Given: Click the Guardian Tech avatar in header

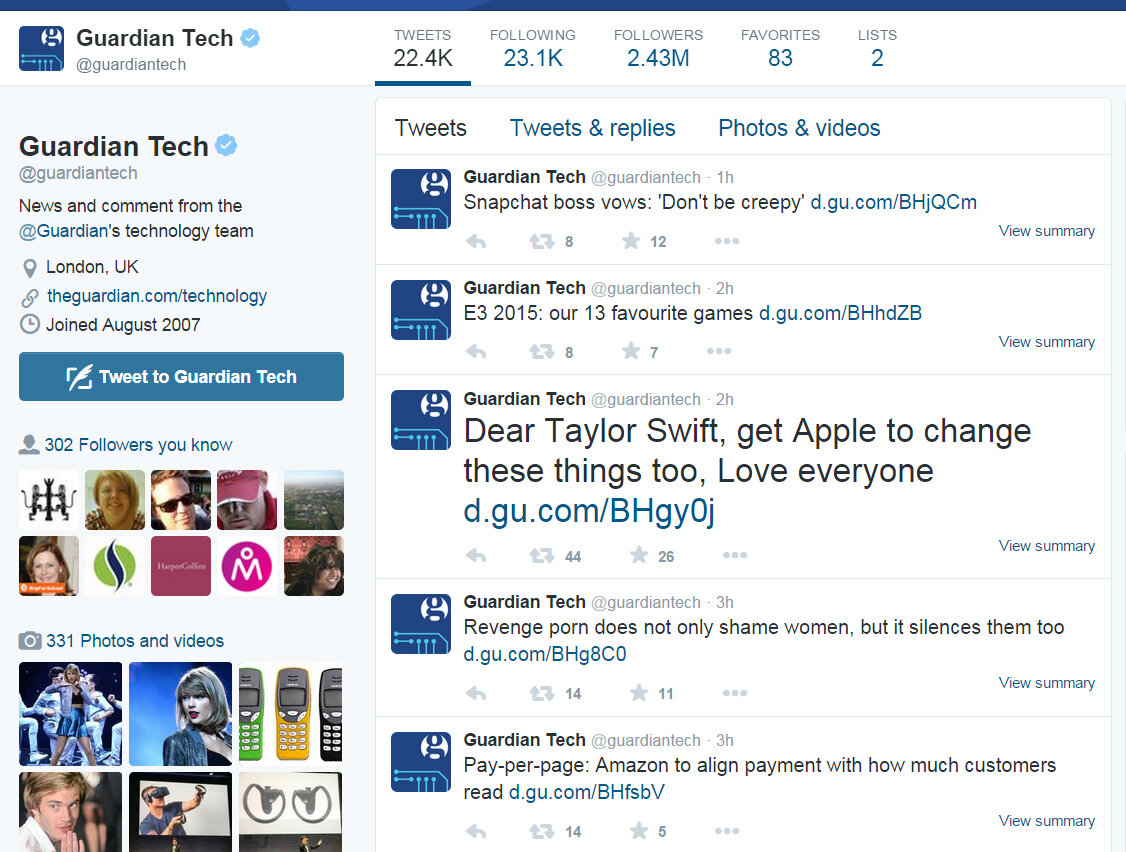Looking at the screenshot, I should click(x=41, y=49).
